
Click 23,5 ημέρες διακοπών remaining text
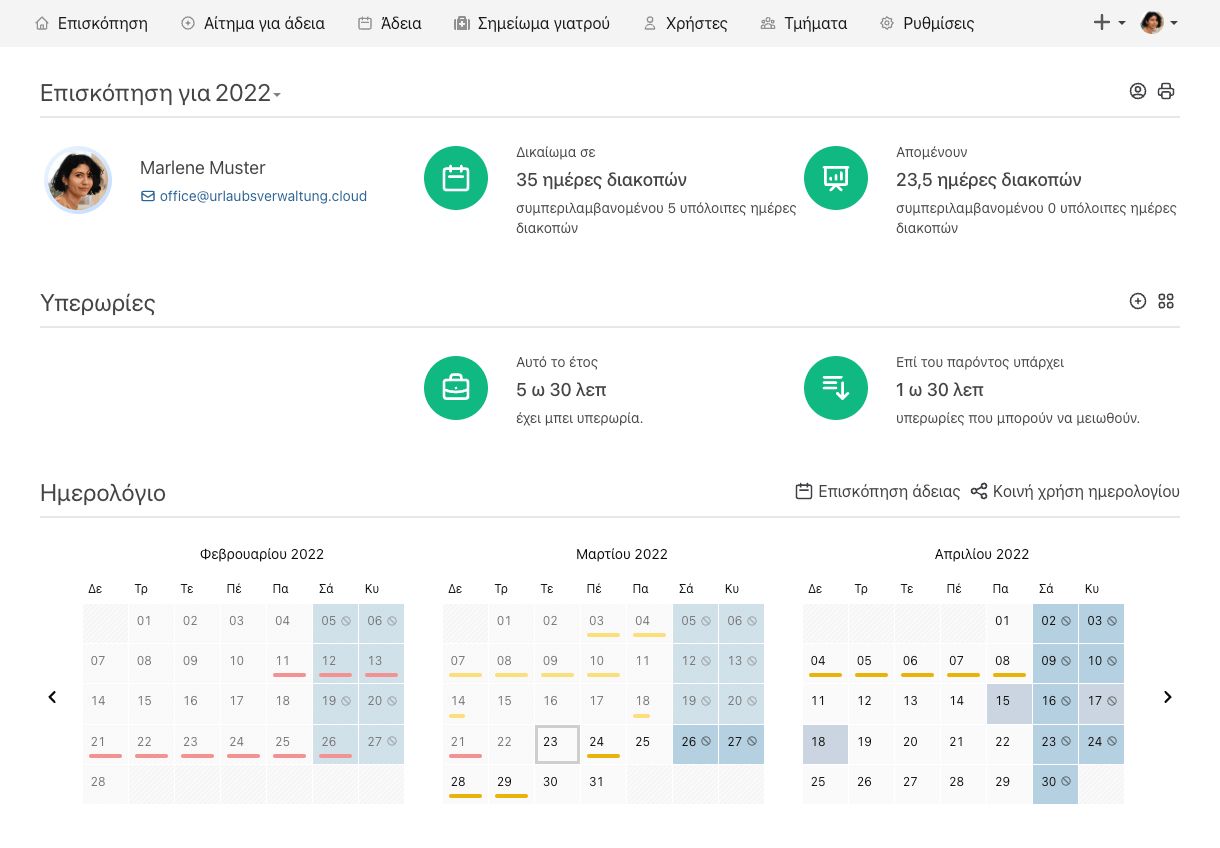[x=989, y=180]
